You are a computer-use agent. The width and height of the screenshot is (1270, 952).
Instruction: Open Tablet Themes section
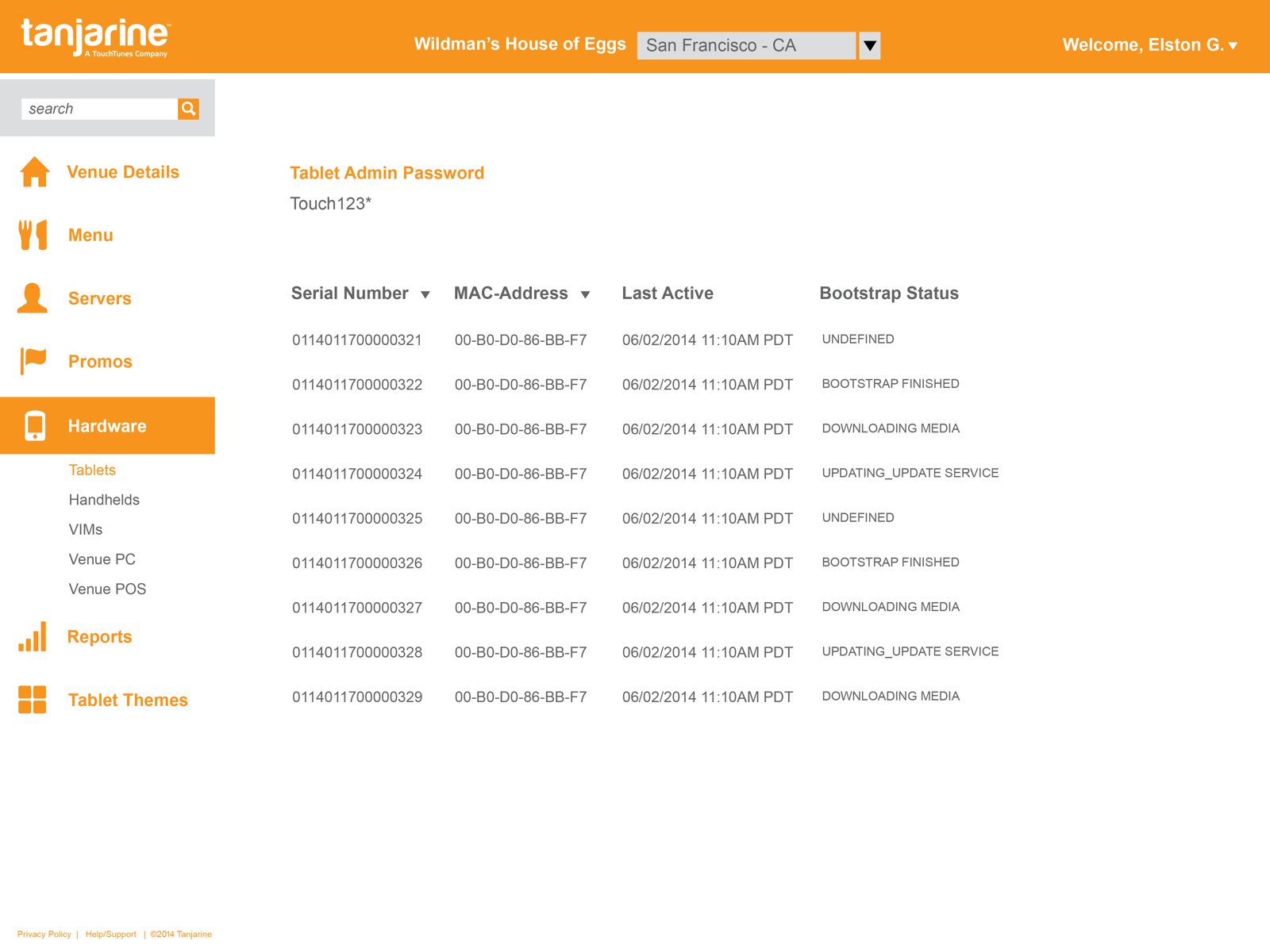[x=128, y=701]
